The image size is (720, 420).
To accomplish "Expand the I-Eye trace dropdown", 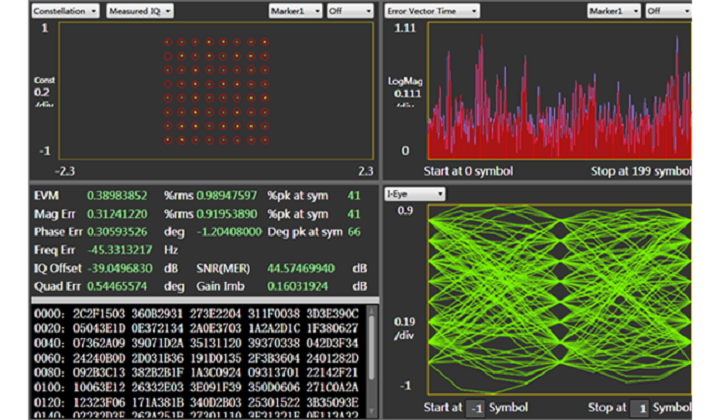I will click(416, 194).
